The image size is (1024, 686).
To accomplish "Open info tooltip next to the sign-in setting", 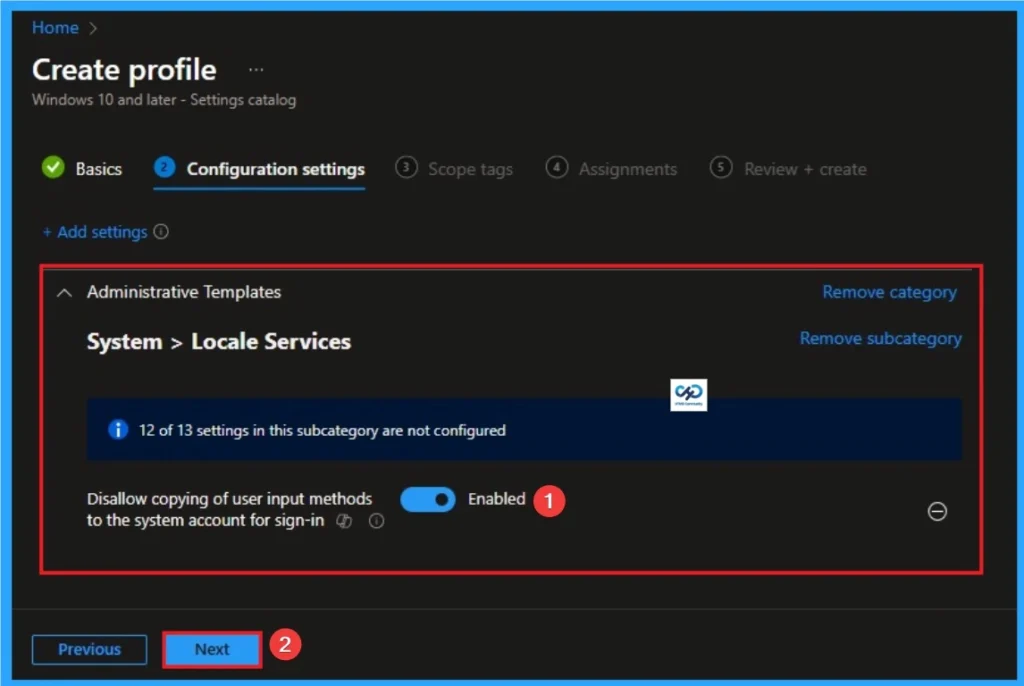I will 376,521.
